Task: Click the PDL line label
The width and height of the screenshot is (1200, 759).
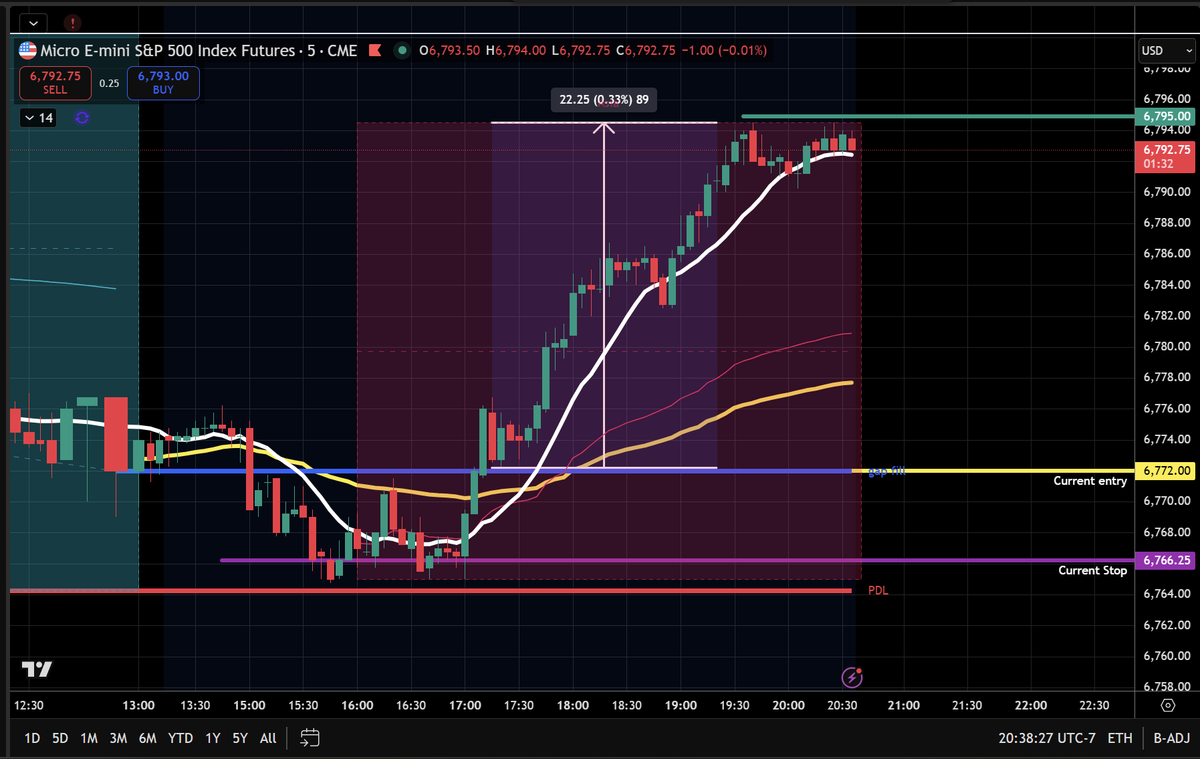Action: point(878,591)
